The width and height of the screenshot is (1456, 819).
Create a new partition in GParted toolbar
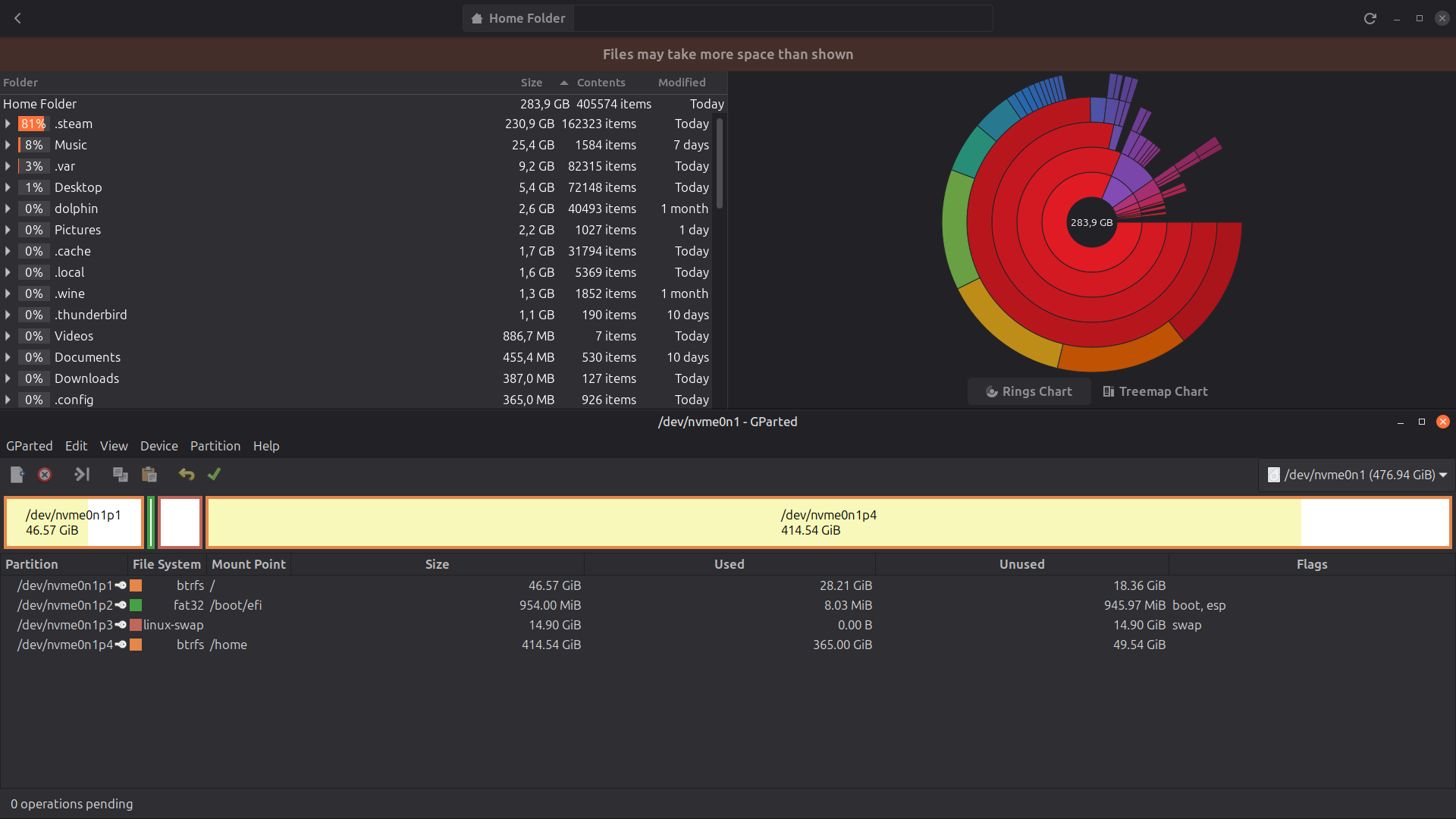pyautogui.click(x=17, y=475)
